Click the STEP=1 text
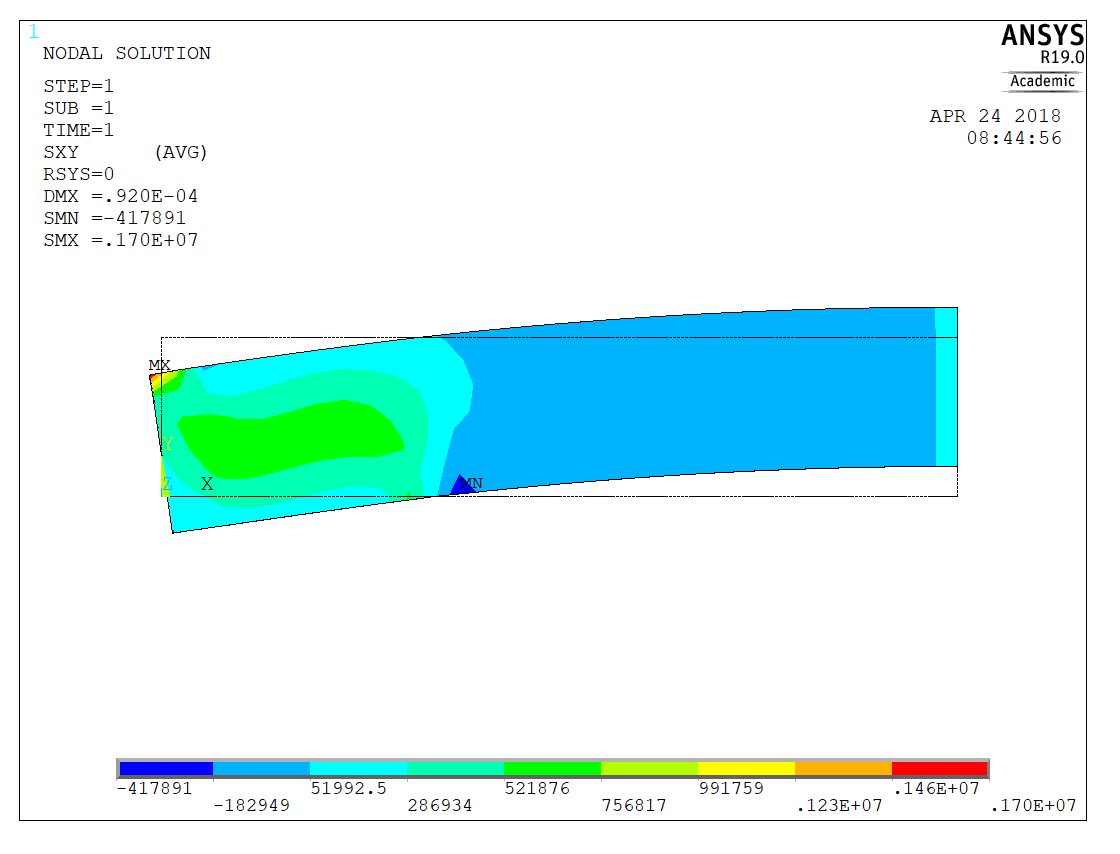Viewport: 1120px width, 854px height. point(79,86)
